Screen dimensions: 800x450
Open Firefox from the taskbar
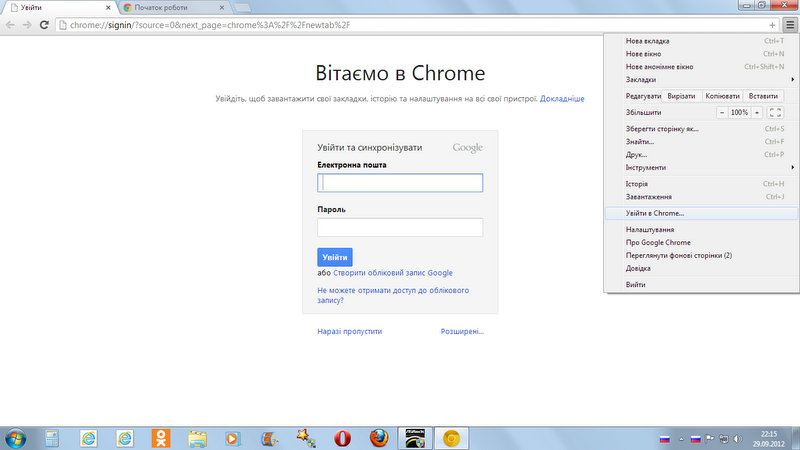379,438
